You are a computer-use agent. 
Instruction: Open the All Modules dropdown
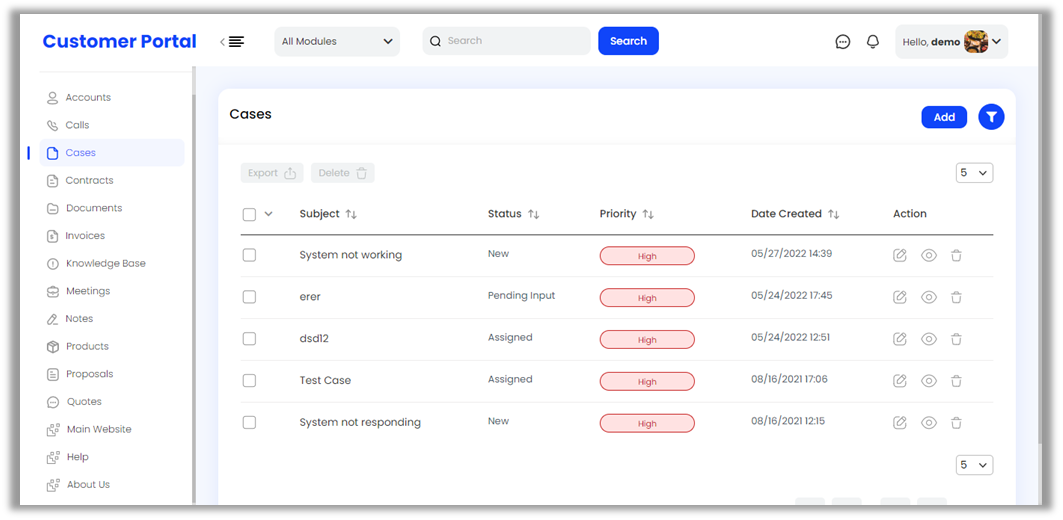click(337, 42)
